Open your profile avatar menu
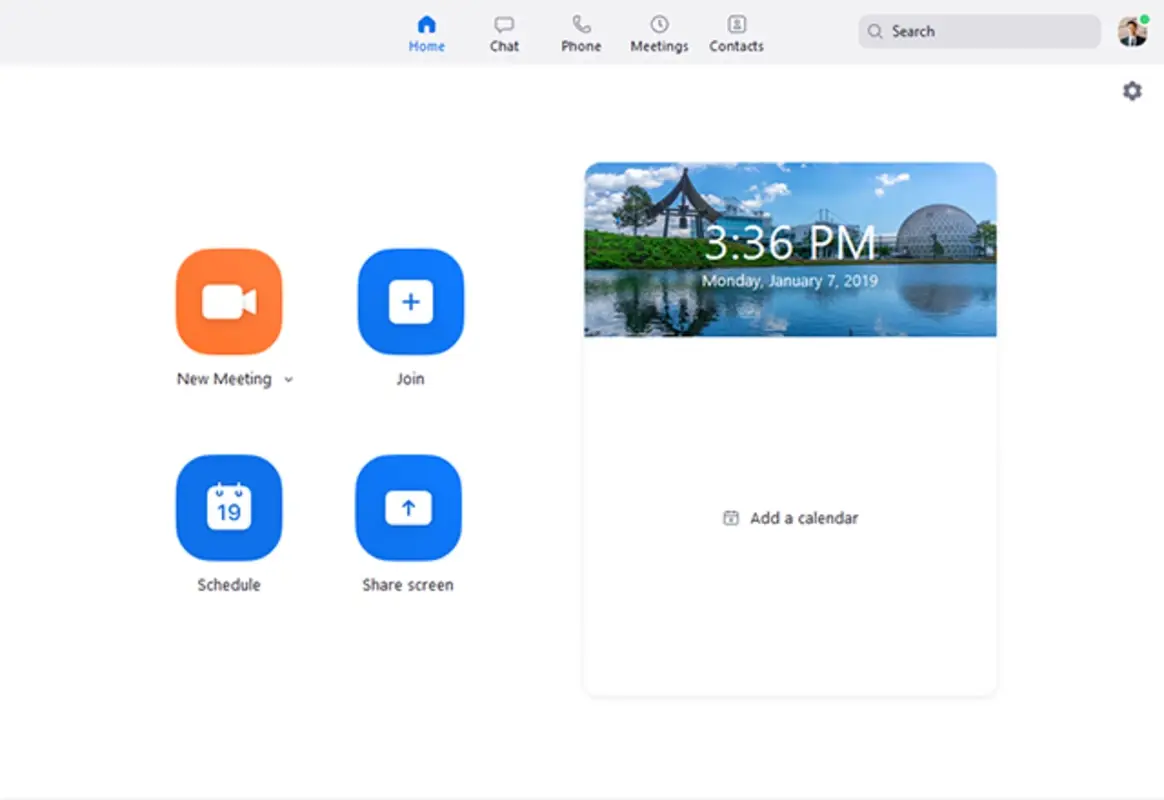 (x=1131, y=31)
